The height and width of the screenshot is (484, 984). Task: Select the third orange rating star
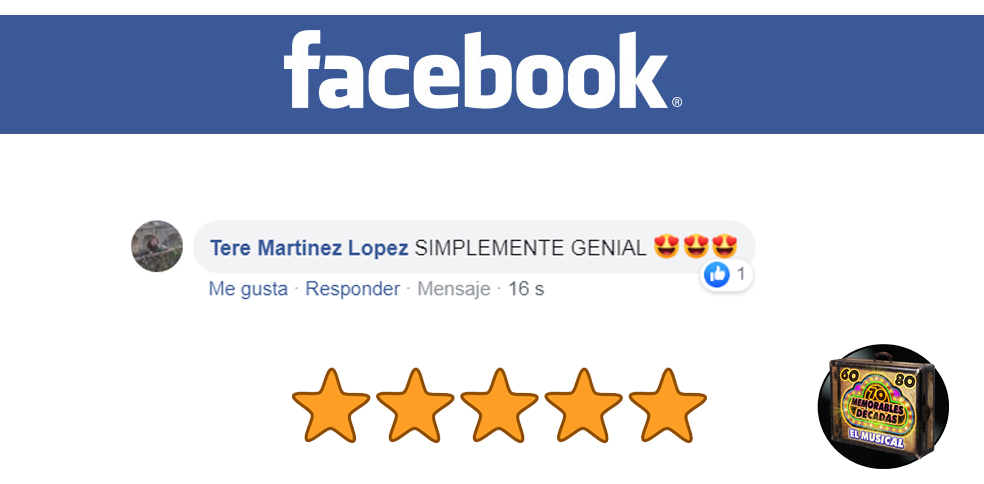(499, 406)
